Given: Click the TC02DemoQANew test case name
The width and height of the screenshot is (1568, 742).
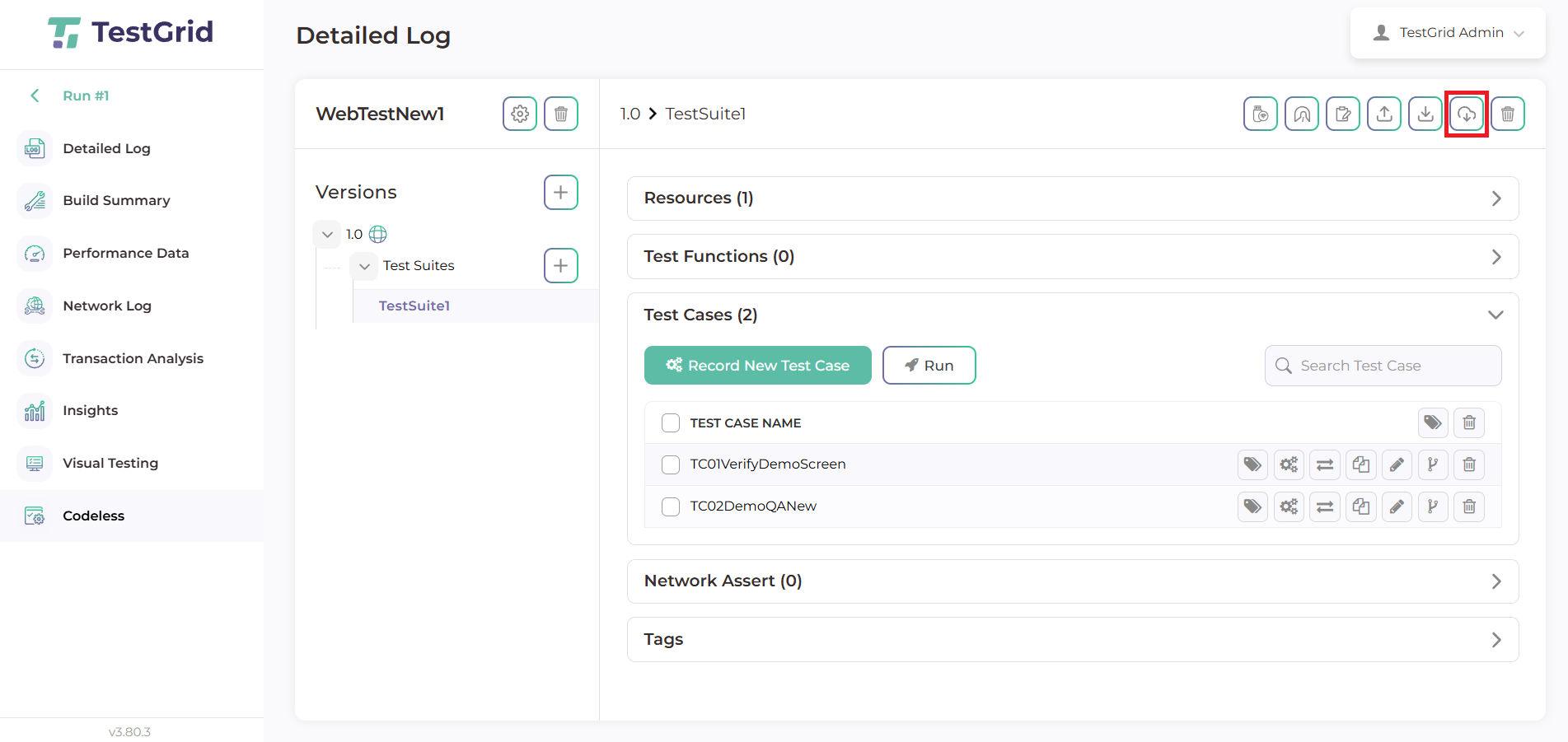Looking at the screenshot, I should 753,506.
